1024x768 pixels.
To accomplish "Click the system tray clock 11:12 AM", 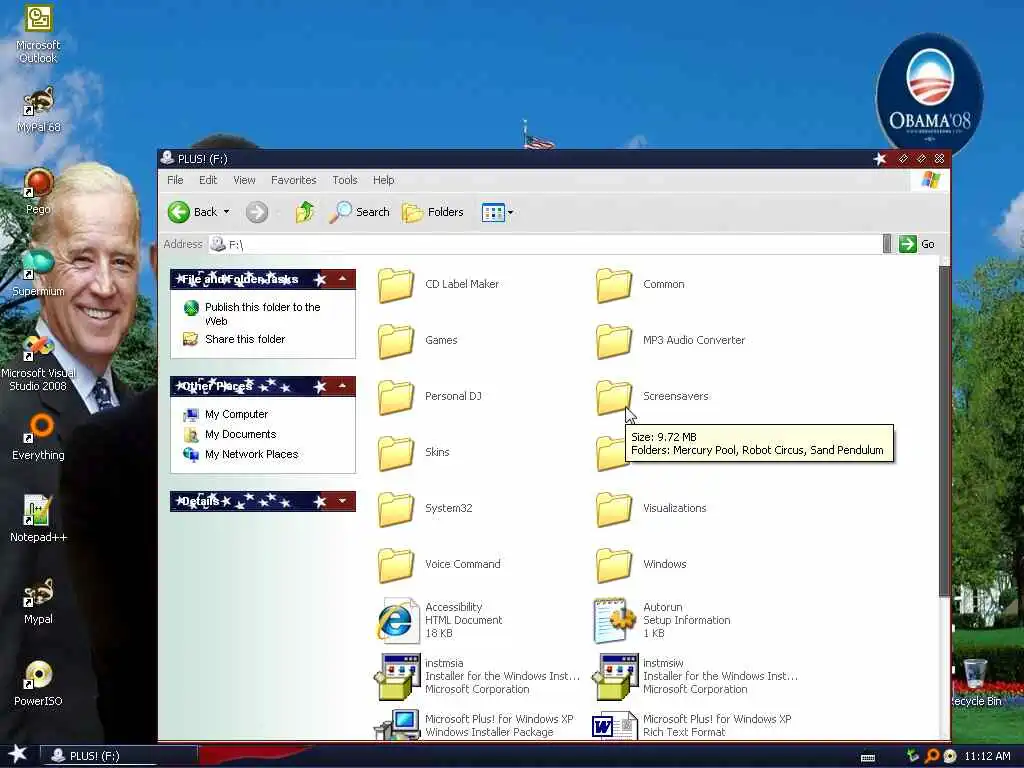I will 987,756.
